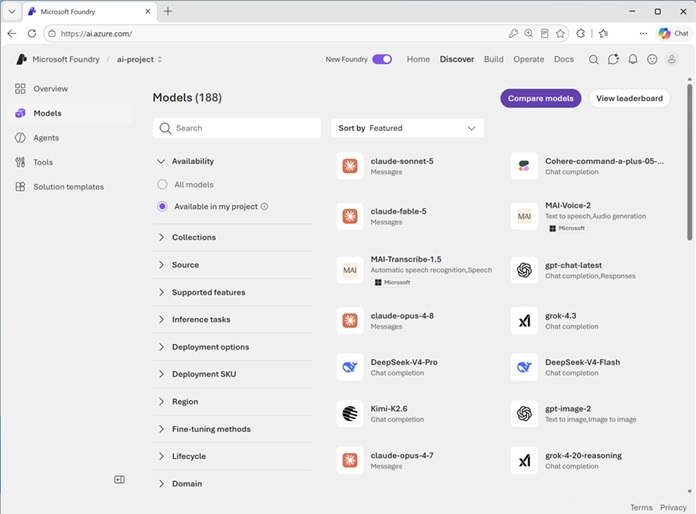
Task: Click the DeepSeek-V4-Pro whale icon
Action: click(x=350, y=367)
